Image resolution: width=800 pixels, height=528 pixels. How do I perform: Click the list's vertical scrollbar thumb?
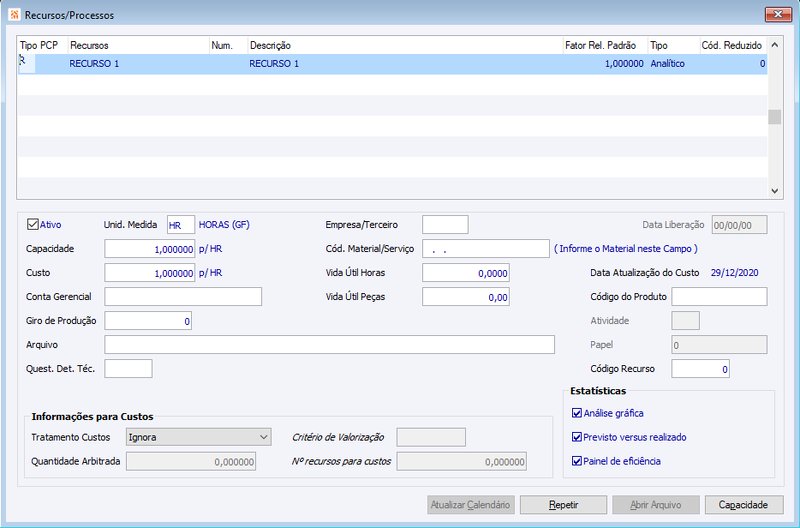774,117
